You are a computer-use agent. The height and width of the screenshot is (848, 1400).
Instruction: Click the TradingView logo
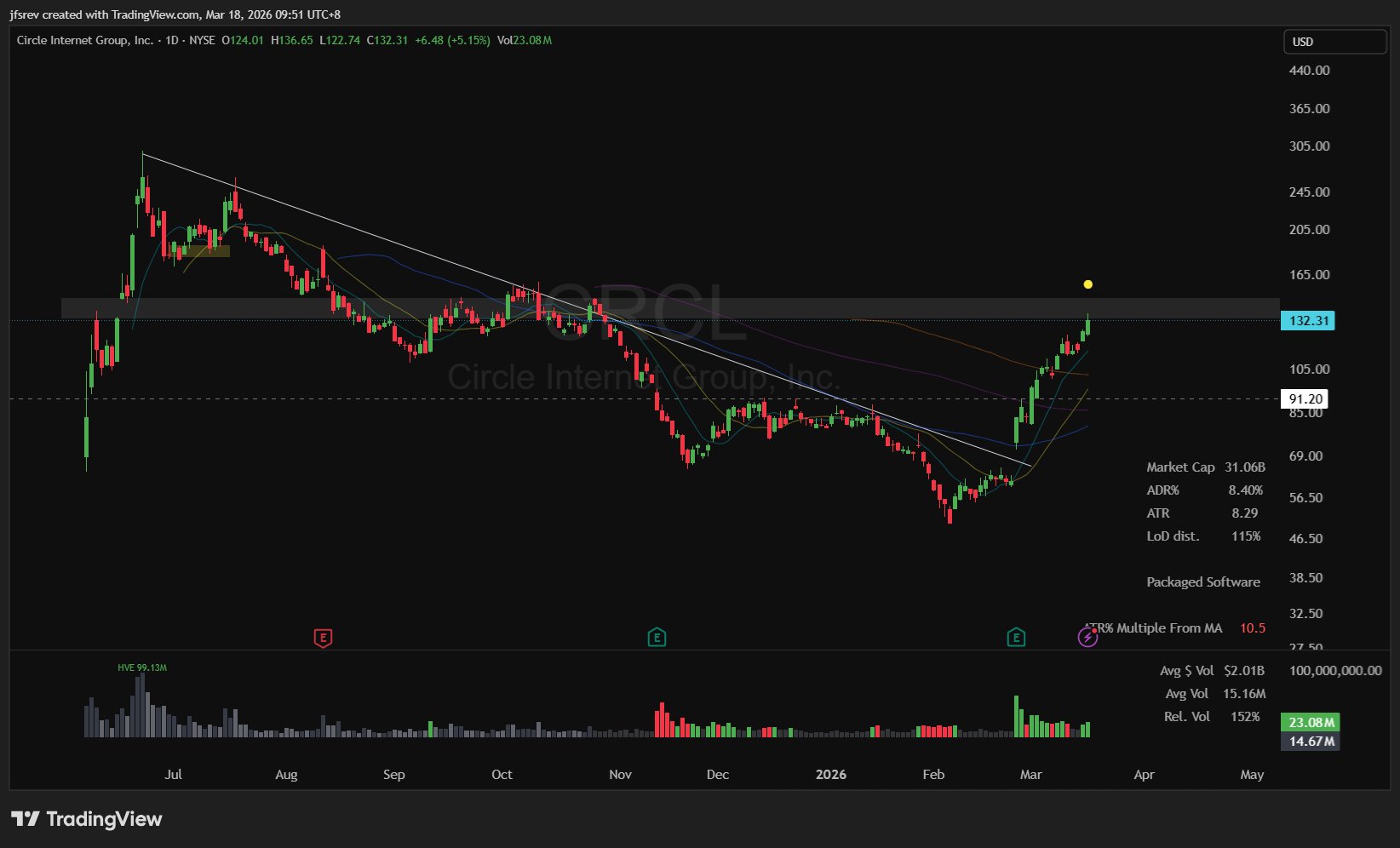click(86, 819)
